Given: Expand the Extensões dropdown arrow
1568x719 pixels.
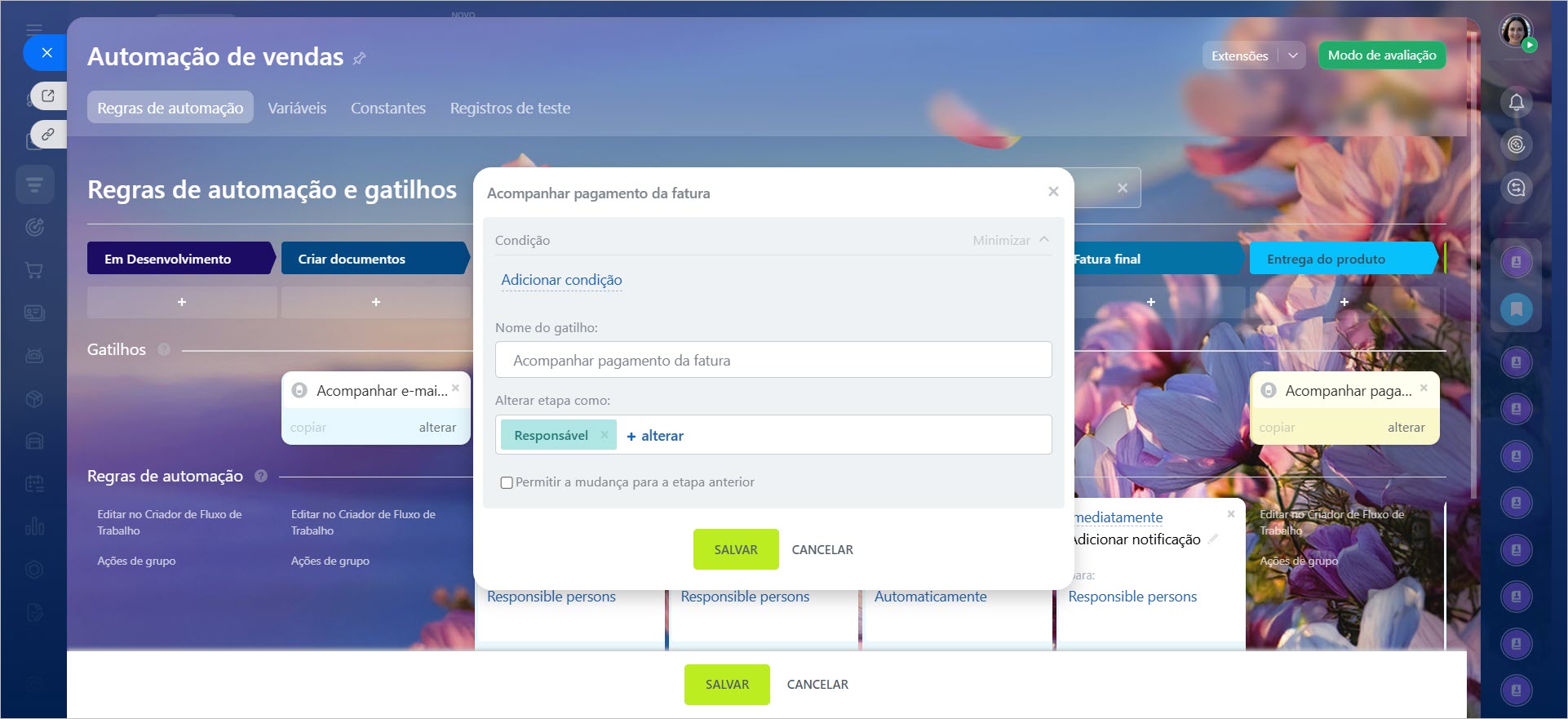Looking at the screenshot, I should point(1293,55).
